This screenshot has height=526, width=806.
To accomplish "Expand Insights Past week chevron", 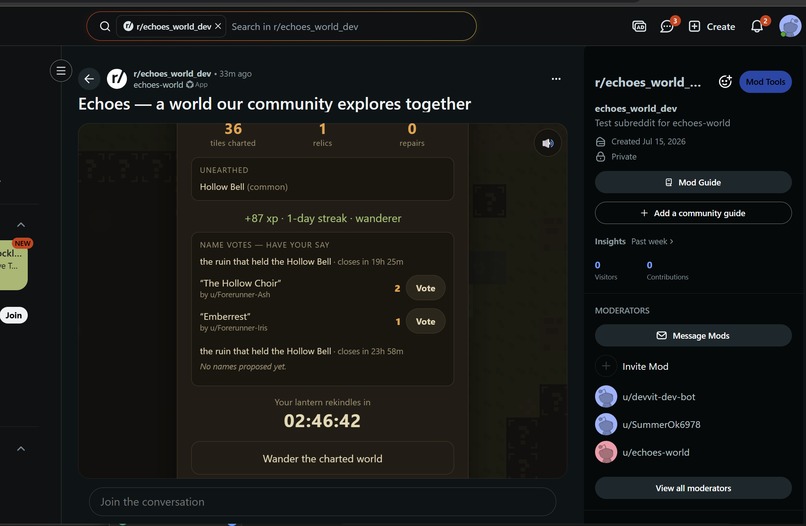I will pos(672,242).
